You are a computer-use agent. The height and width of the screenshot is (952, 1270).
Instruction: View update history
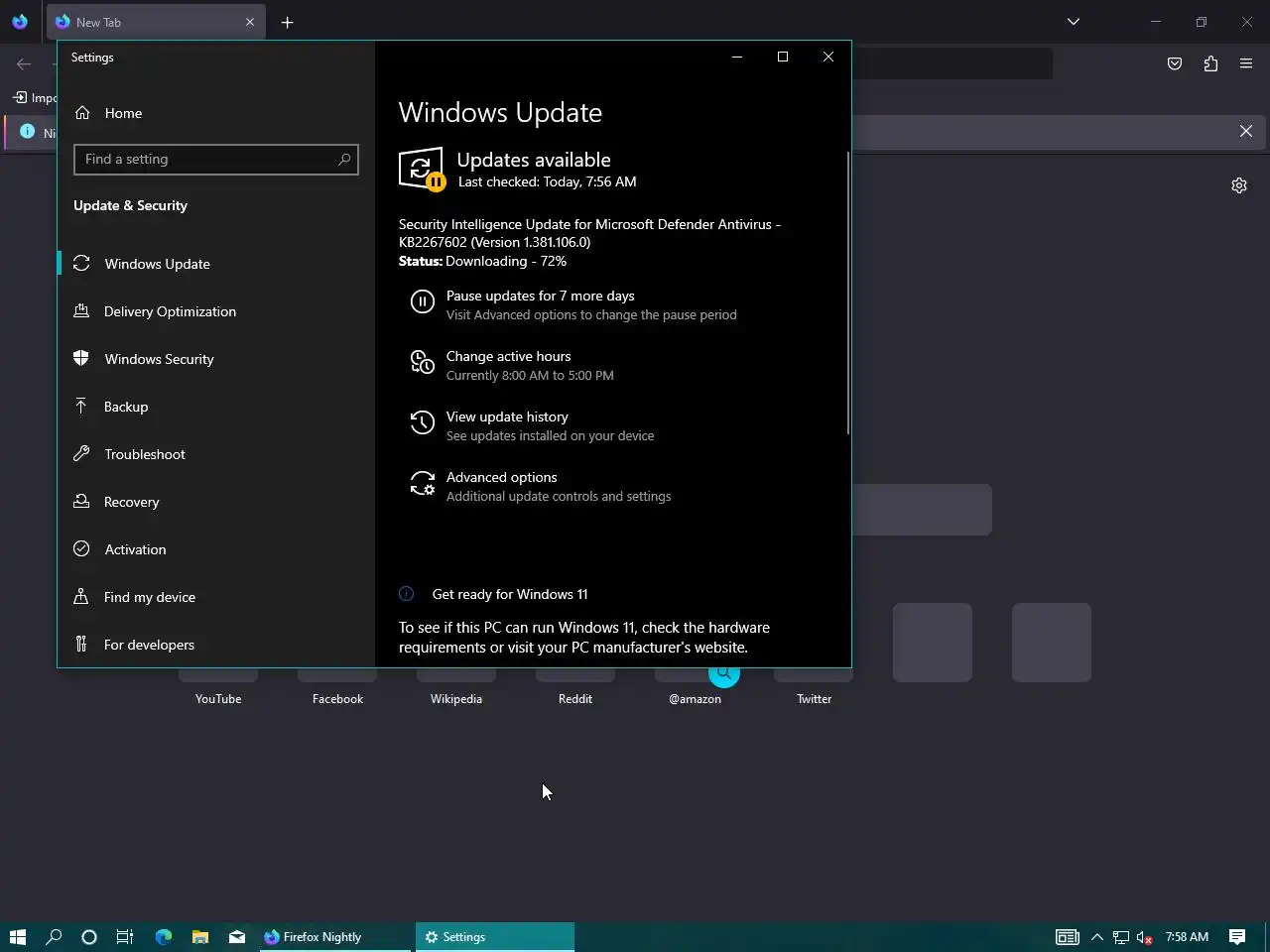pos(550,425)
